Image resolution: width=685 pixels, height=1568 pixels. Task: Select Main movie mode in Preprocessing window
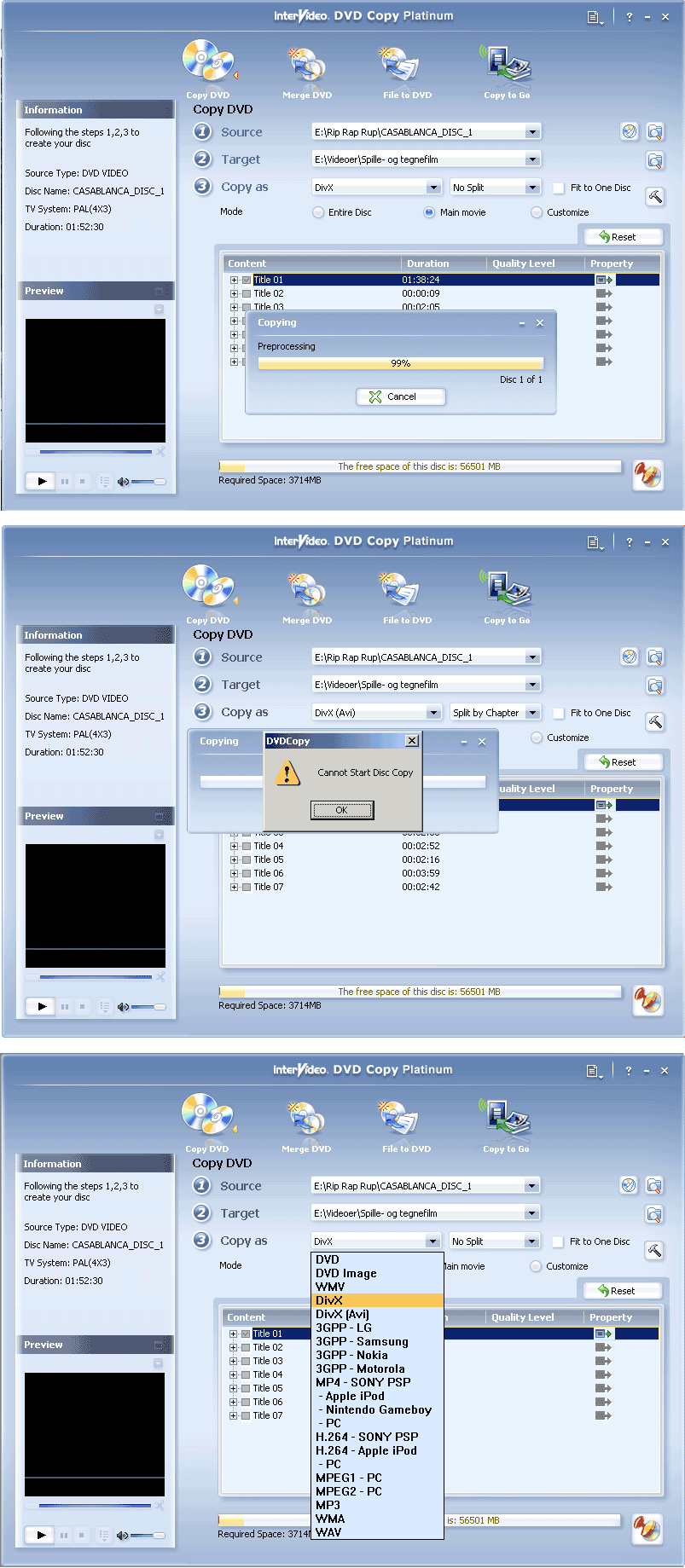(429, 212)
